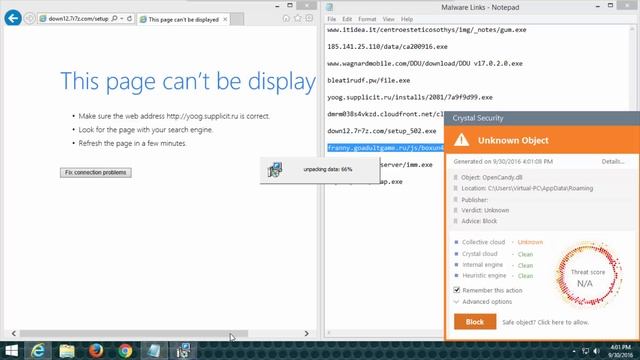The image size is (640, 360).
Task: Click the 'unpacking data: 66%' progress text
Action: tap(327, 169)
